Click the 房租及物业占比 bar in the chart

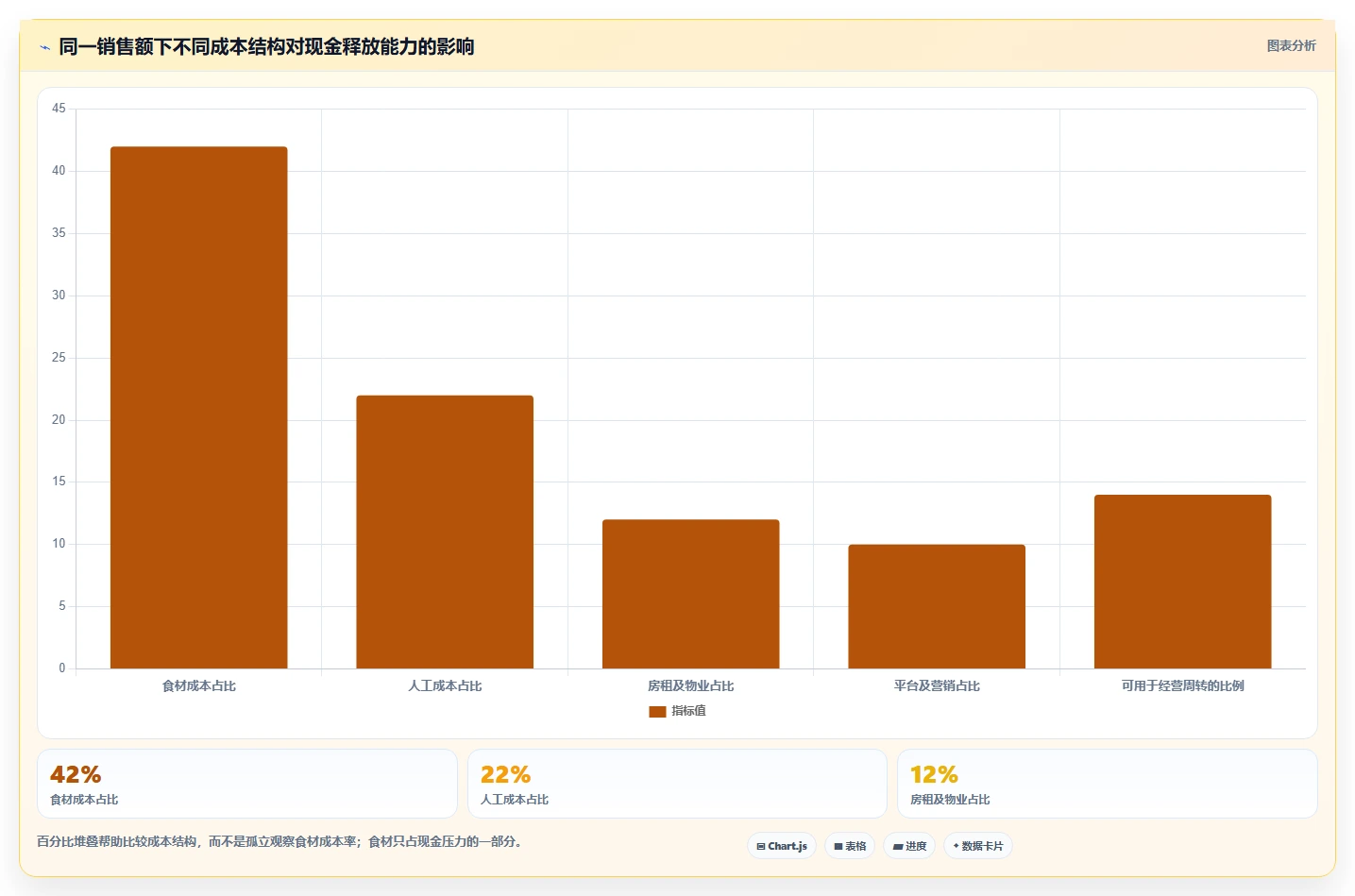(x=691, y=594)
